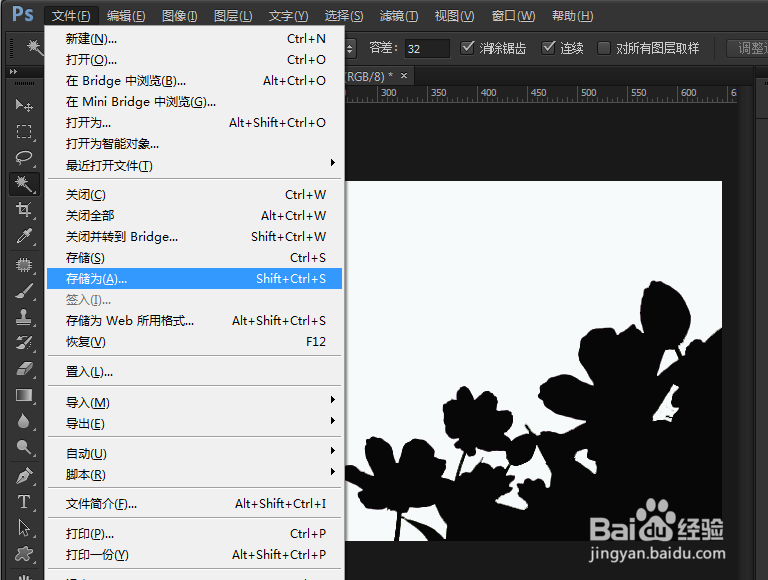The image size is (768, 580).
Task: Expand 自动(U) submenu
Action: click(x=194, y=454)
